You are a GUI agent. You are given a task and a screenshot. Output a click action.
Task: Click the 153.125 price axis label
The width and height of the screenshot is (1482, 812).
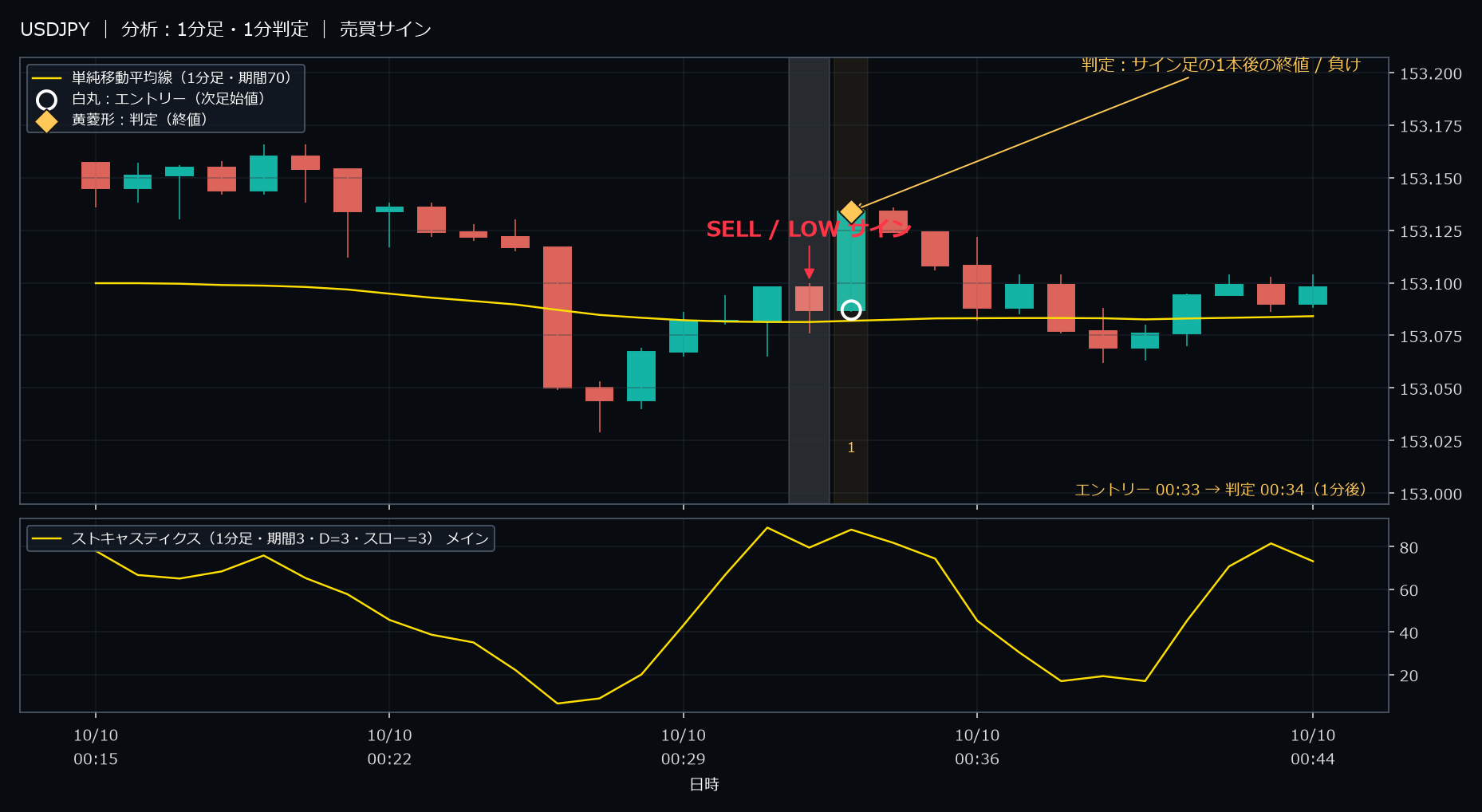point(1431,232)
